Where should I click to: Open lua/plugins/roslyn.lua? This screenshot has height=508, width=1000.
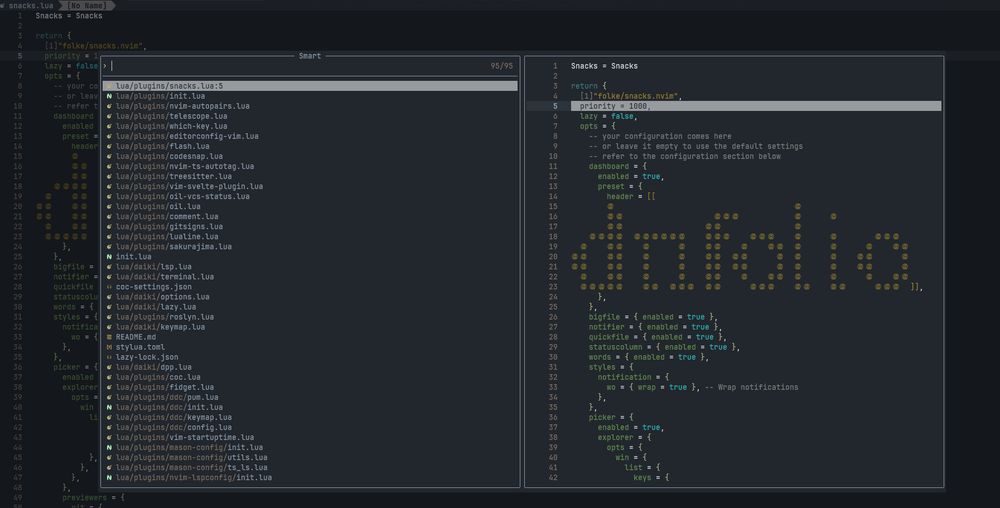point(165,317)
